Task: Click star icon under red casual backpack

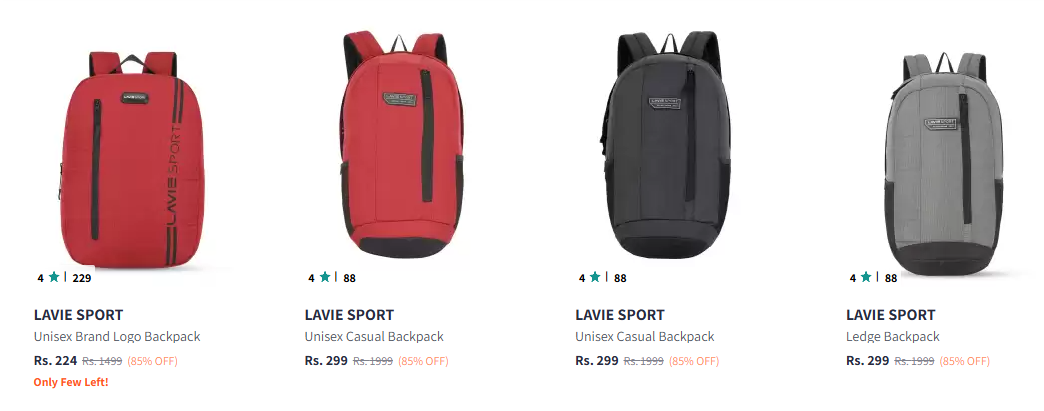Action: tap(325, 277)
